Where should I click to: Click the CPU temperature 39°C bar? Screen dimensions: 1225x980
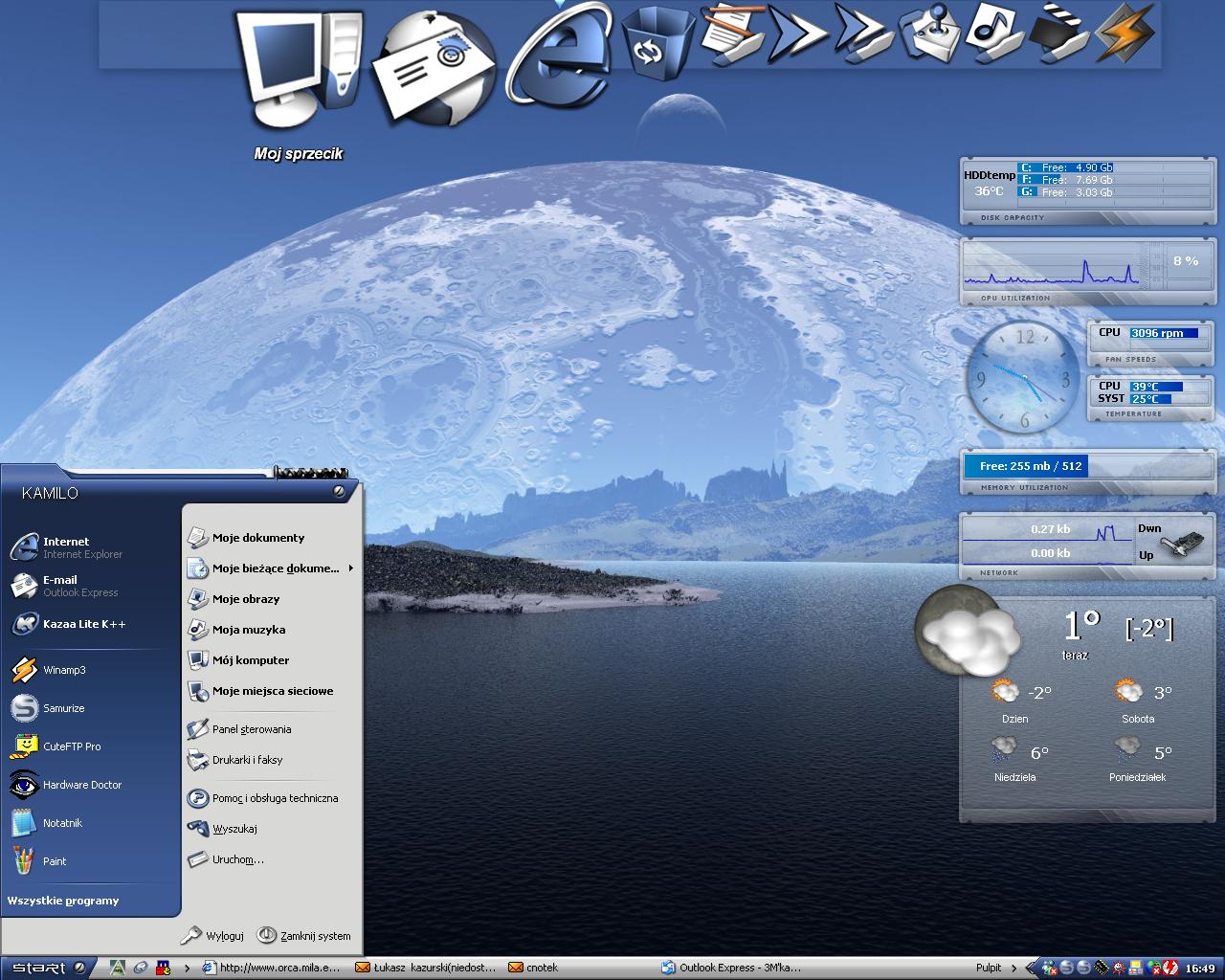(1156, 387)
